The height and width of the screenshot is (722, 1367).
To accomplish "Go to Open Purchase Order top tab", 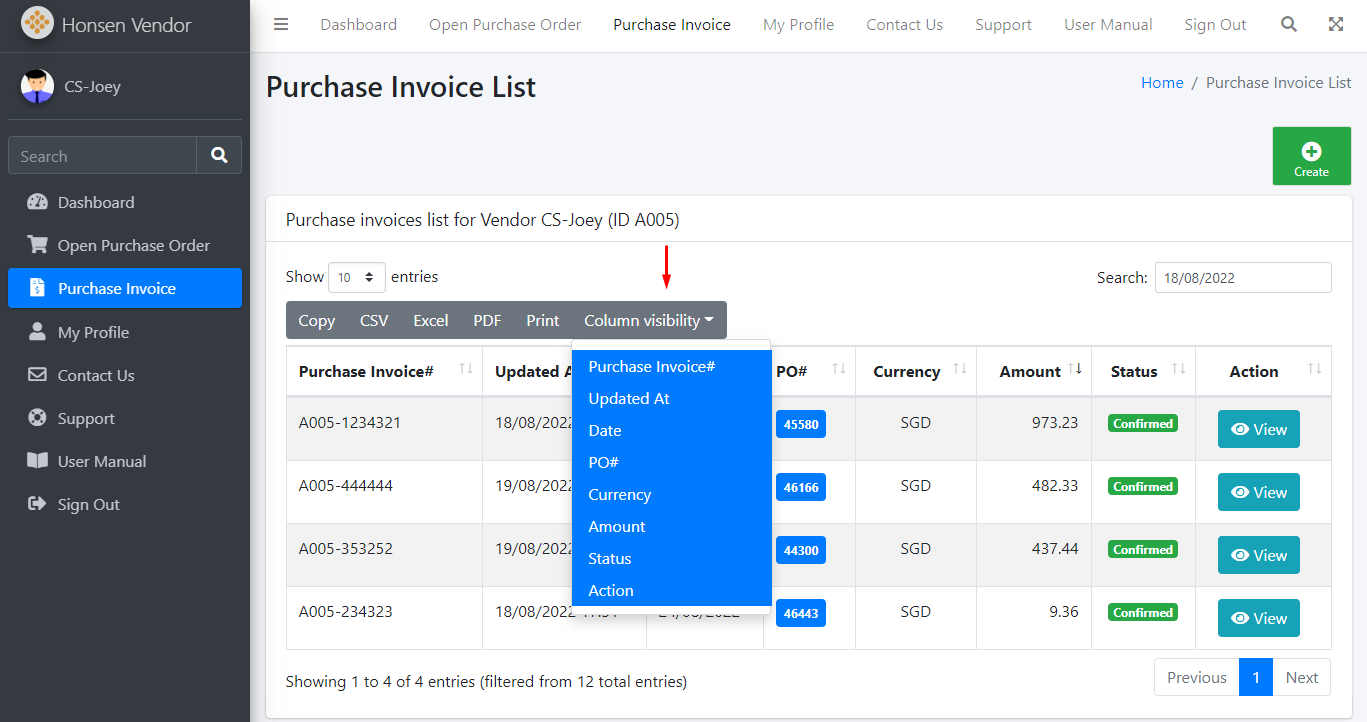I will (505, 25).
